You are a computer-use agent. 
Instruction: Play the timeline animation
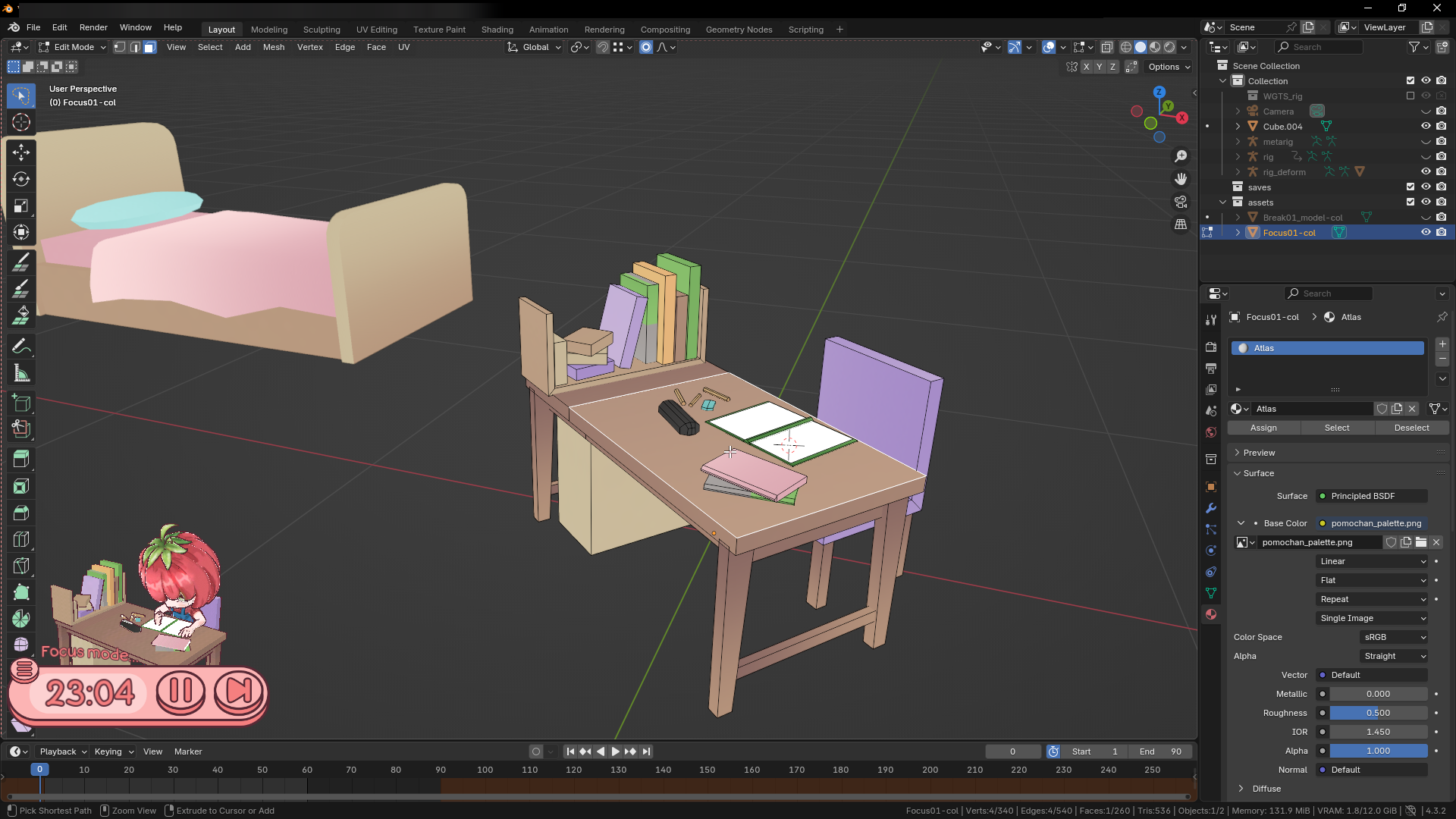[x=615, y=752]
